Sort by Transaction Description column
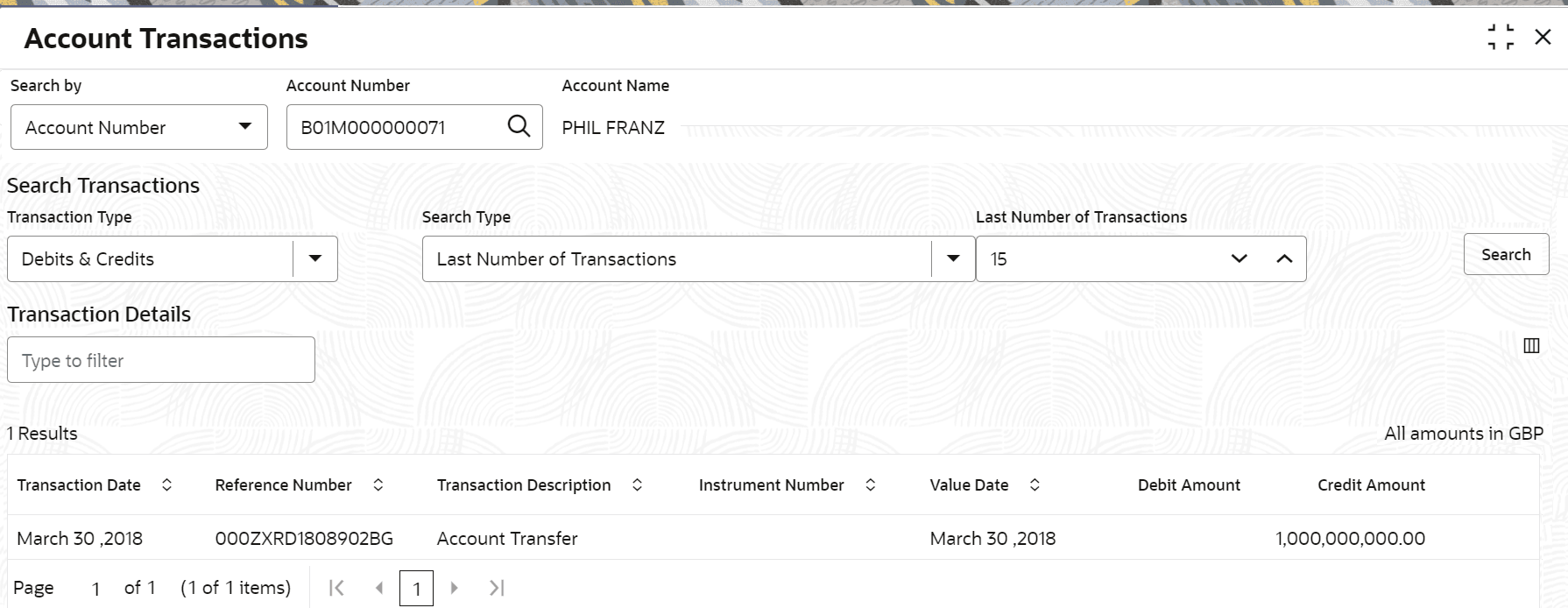 point(638,485)
